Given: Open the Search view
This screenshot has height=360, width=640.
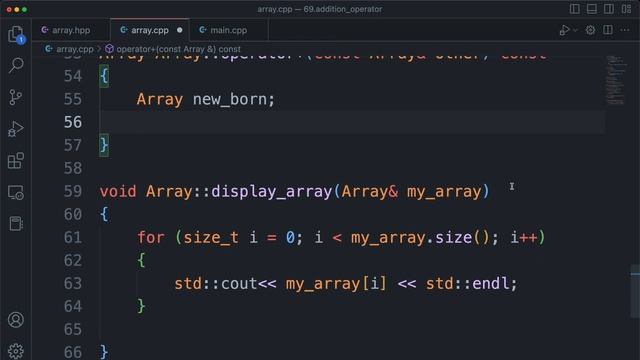Looking at the screenshot, I should tap(16, 65).
